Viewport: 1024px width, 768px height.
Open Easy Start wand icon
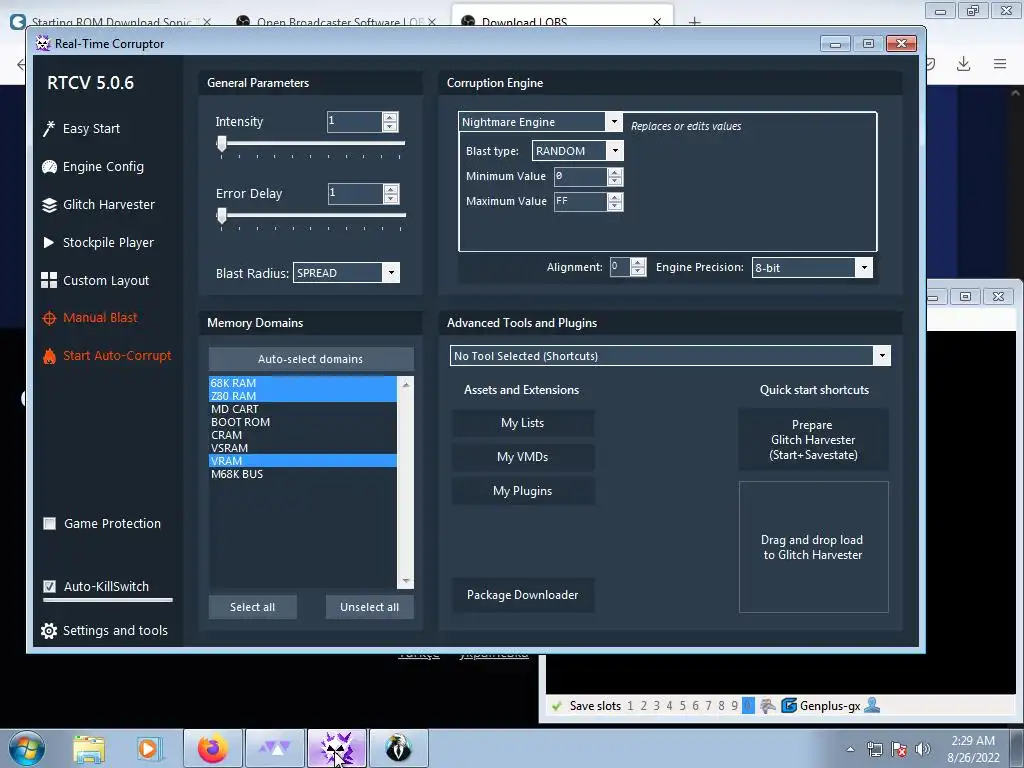(48, 129)
